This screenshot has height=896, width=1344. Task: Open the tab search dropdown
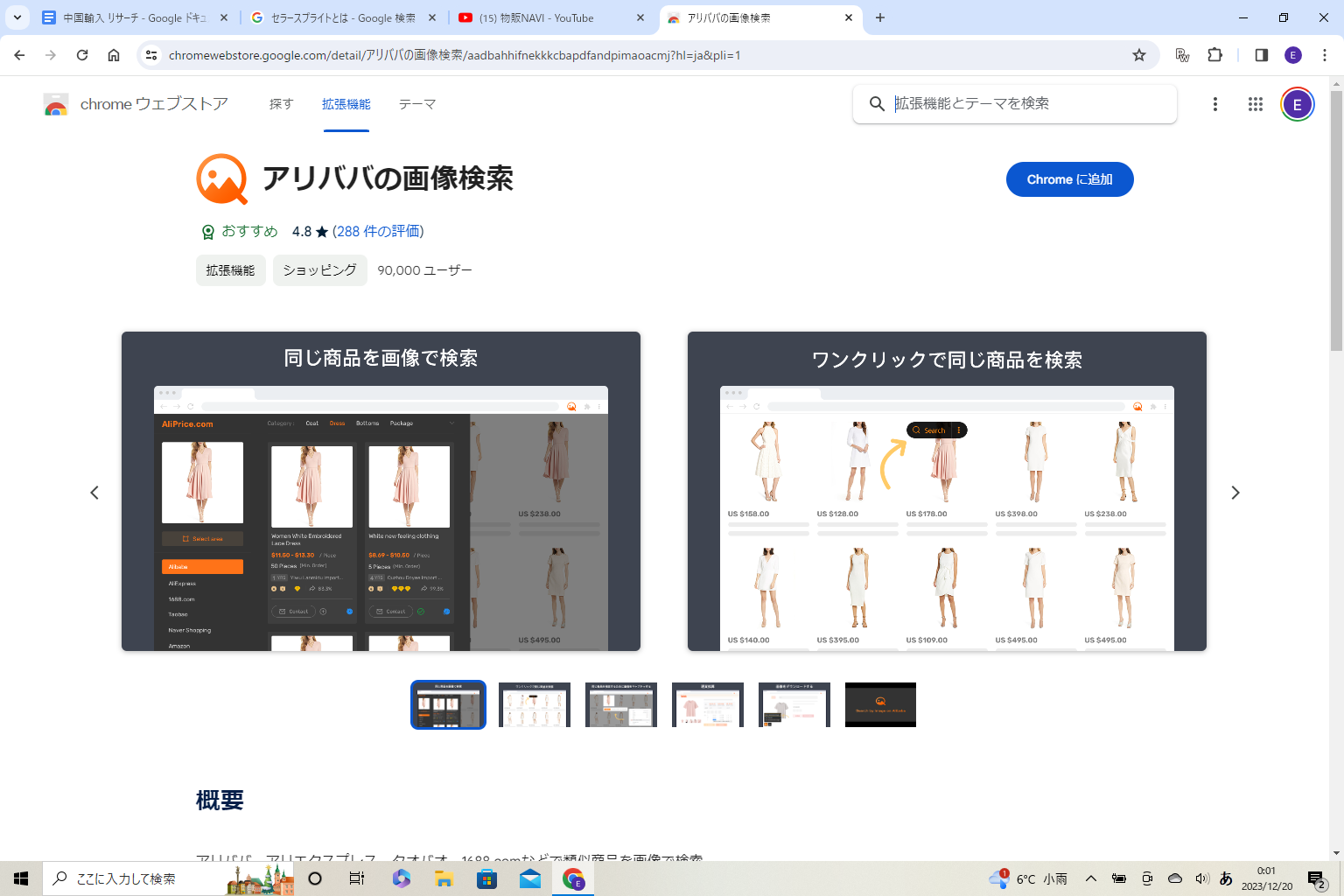[17, 17]
